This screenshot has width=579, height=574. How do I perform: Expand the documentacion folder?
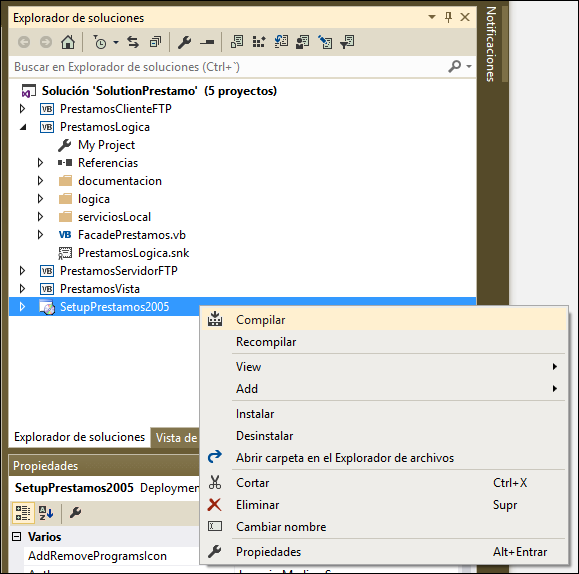pyautogui.click(x=40, y=181)
